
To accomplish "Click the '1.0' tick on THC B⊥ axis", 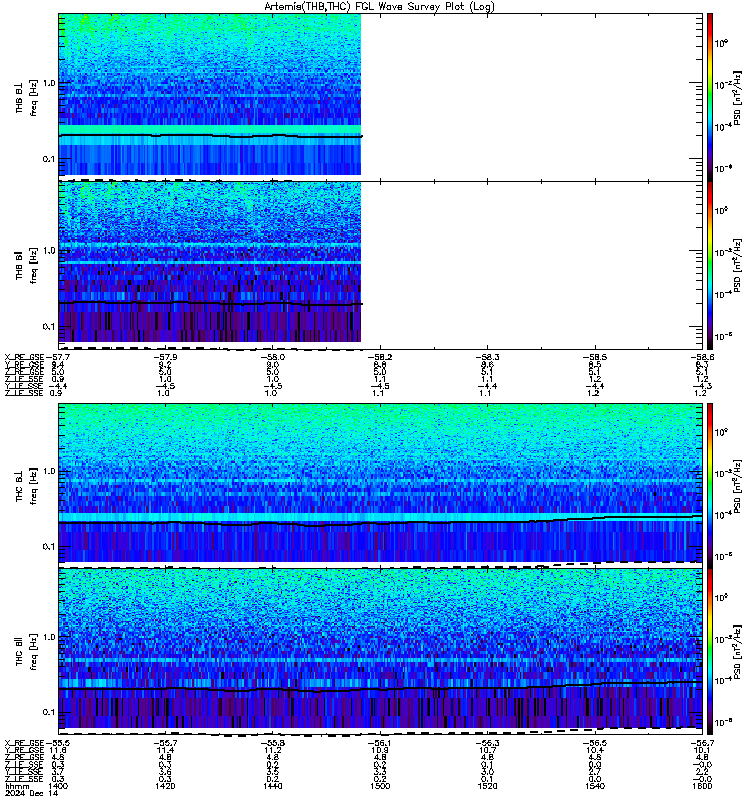I will pyautogui.click(x=49, y=471).
